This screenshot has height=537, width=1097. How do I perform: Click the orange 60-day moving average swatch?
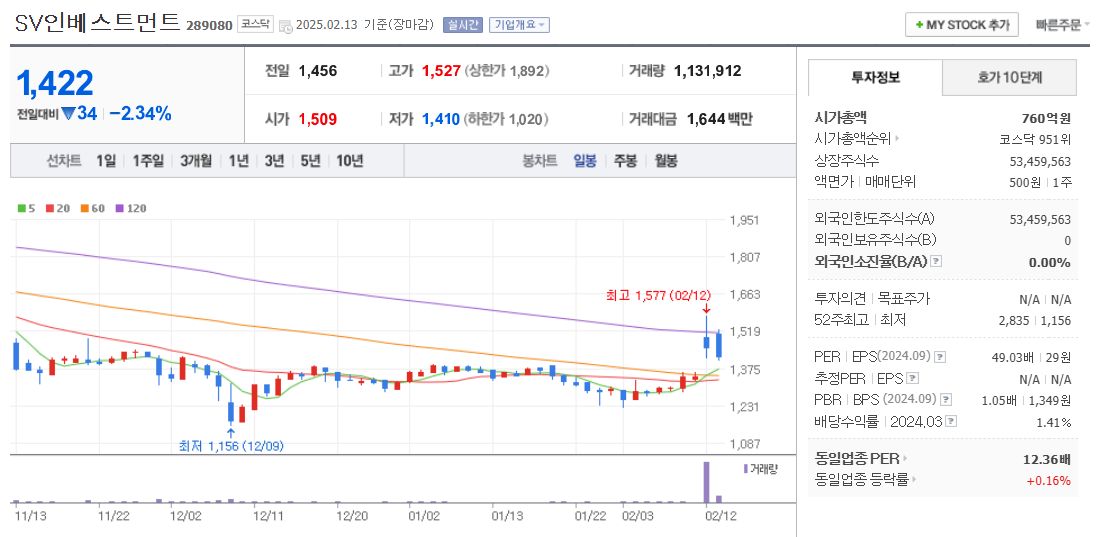coord(83,208)
